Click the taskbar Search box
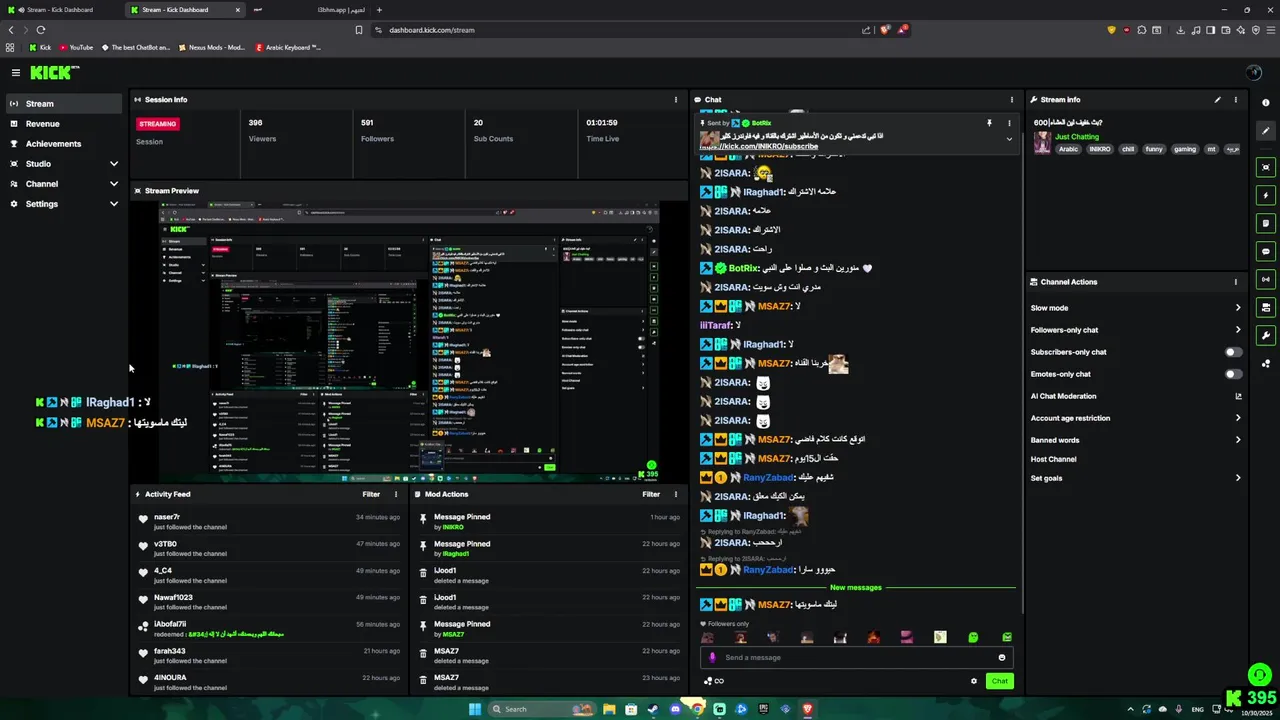The image size is (1280, 720). (541, 709)
